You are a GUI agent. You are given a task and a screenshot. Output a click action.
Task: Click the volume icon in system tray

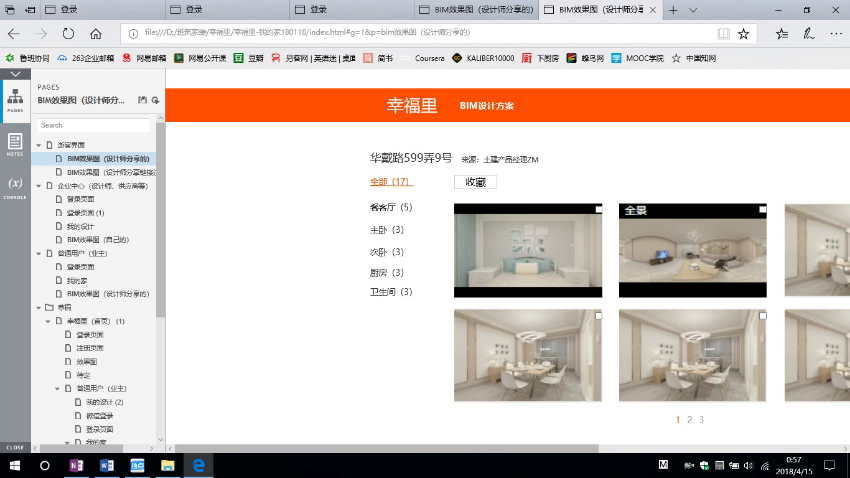coord(749,466)
